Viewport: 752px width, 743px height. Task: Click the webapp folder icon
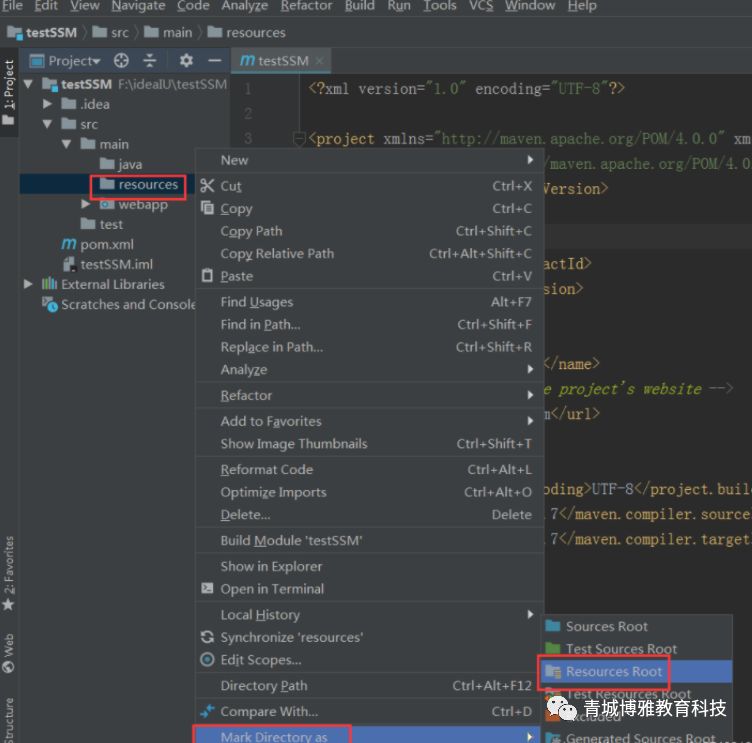[107, 204]
